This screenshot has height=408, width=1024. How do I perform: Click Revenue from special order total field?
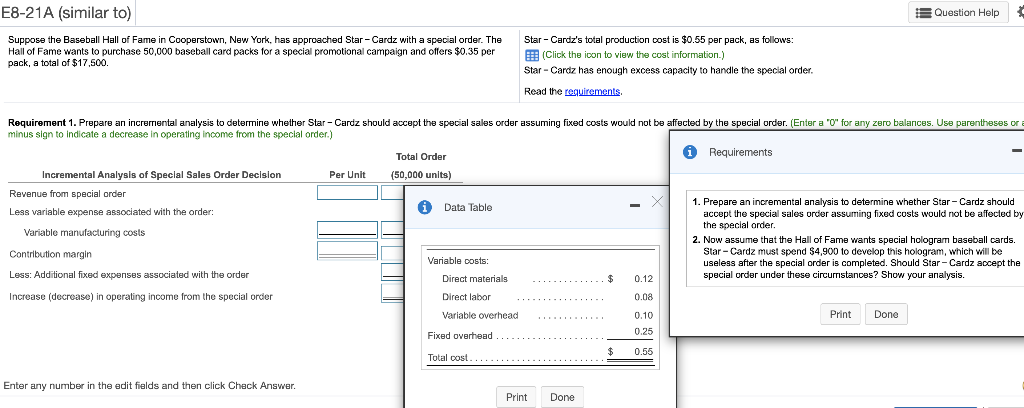(393, 193)
